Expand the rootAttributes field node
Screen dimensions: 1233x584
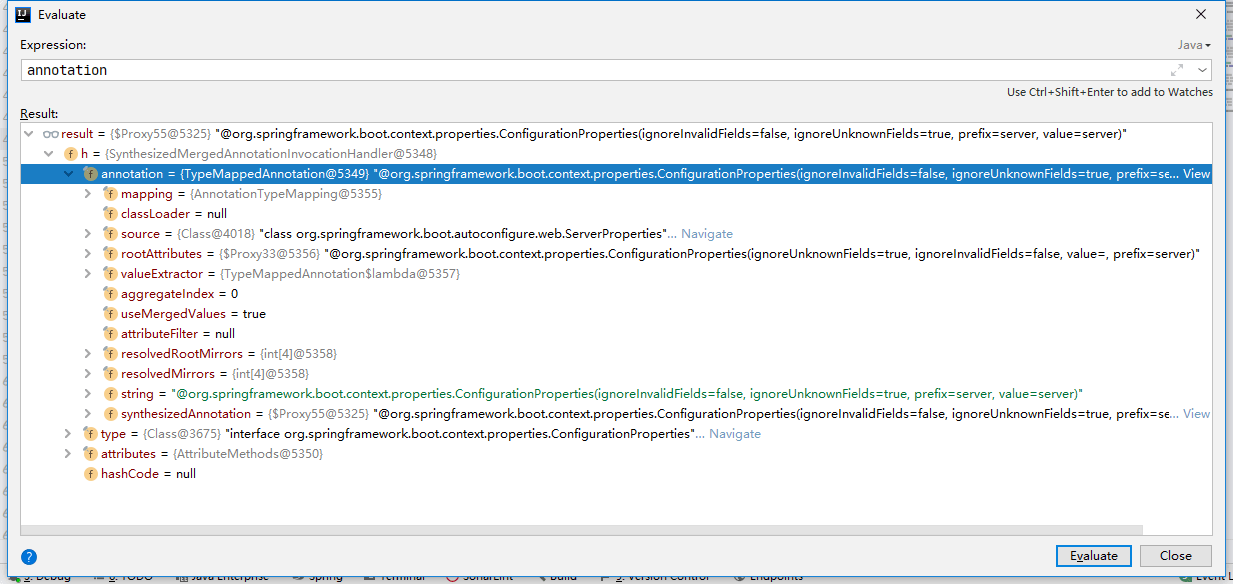[88, 254]
